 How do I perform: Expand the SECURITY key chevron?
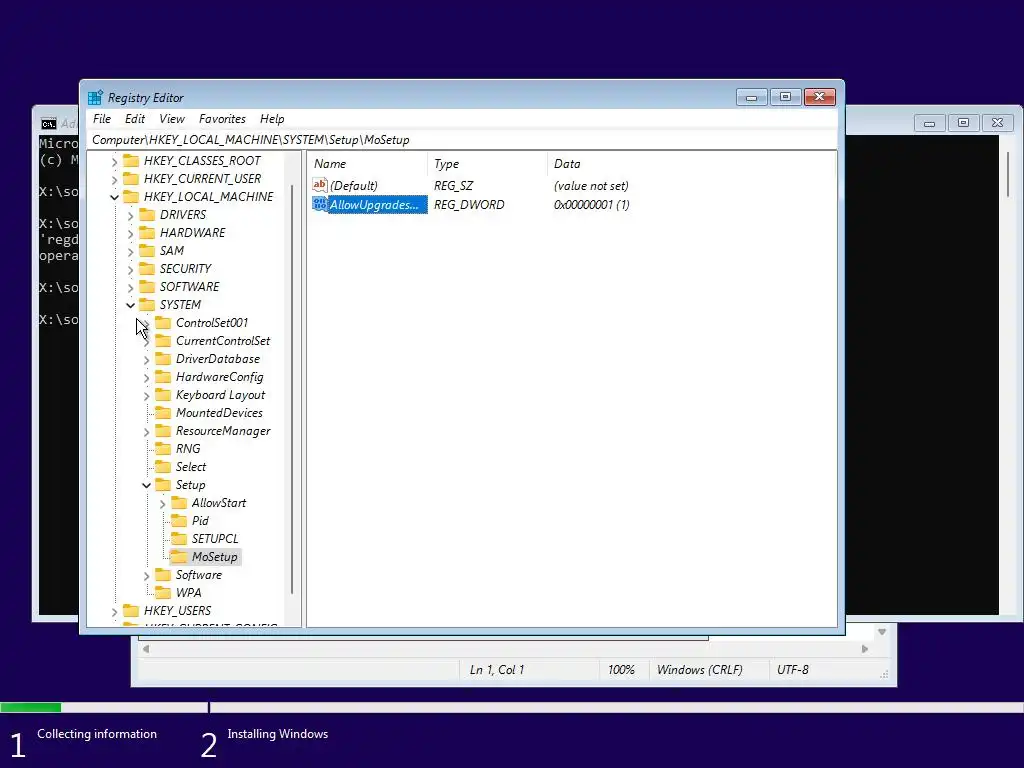point(130,269)
